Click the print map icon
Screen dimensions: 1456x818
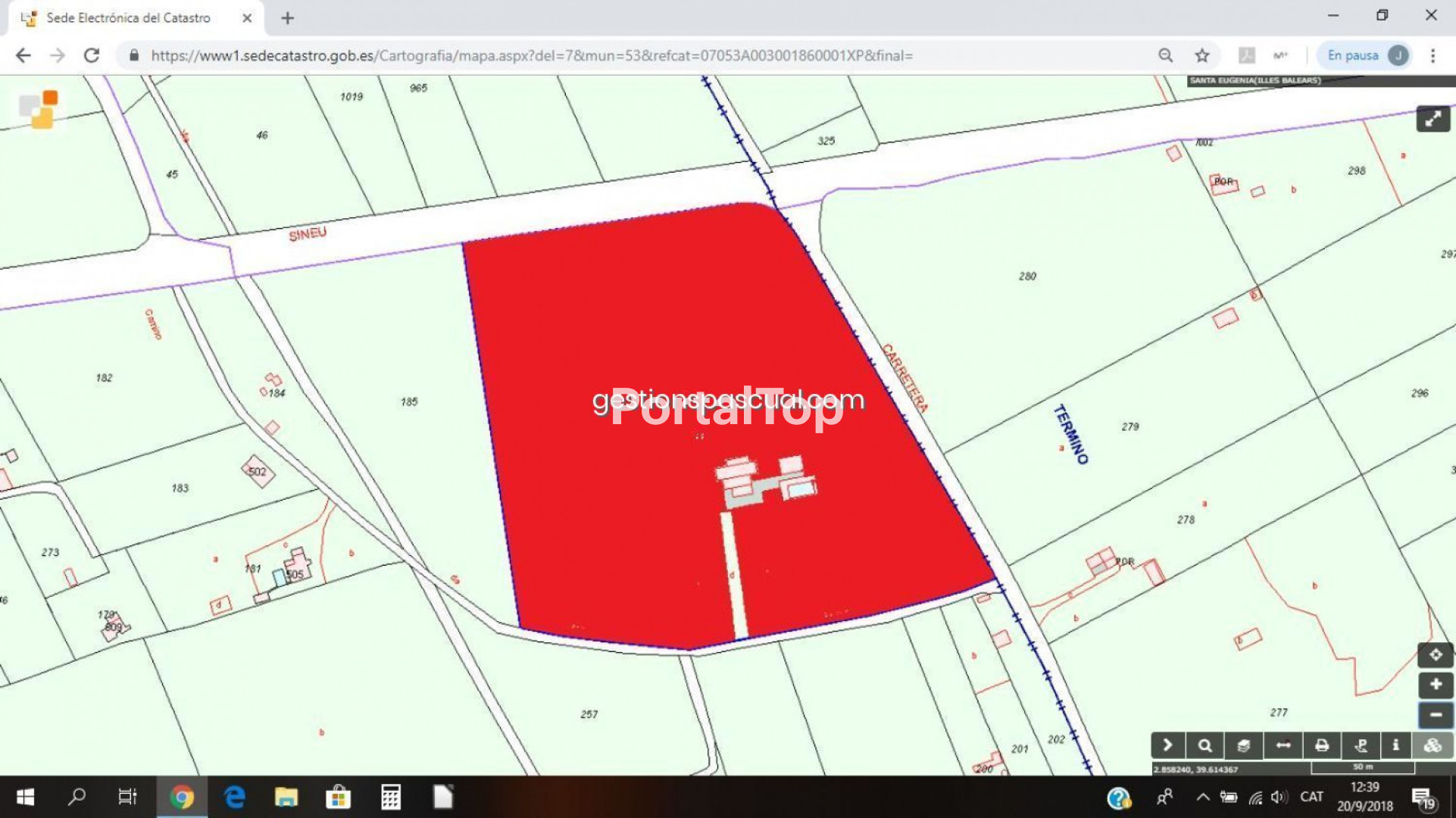point(1322,746)
